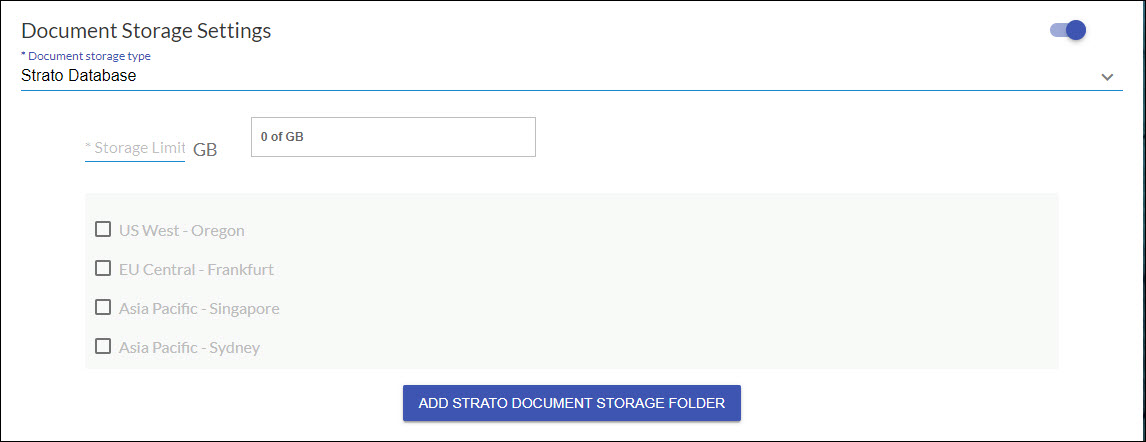Check the US West - Oregon checkbox

pyautogui.click(x=102, y=229)
